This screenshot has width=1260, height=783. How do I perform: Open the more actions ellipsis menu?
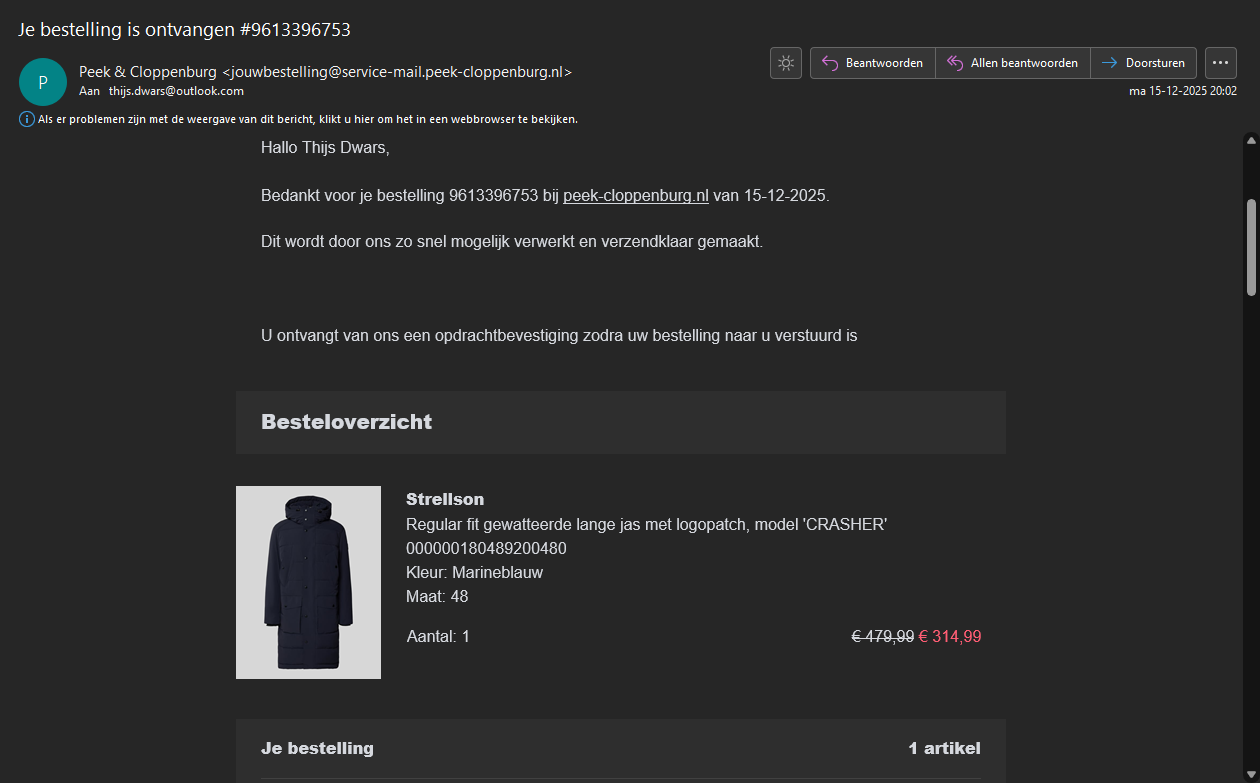[1220, 63]
